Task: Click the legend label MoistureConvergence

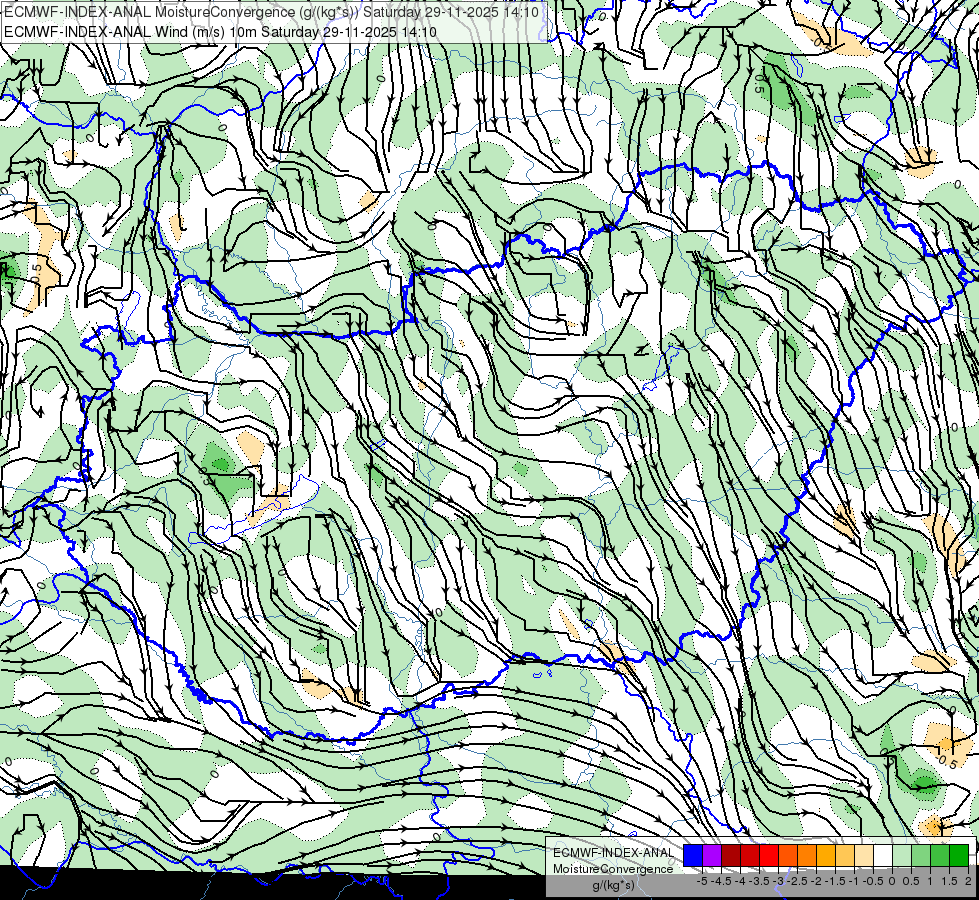Action: point(613,869)
